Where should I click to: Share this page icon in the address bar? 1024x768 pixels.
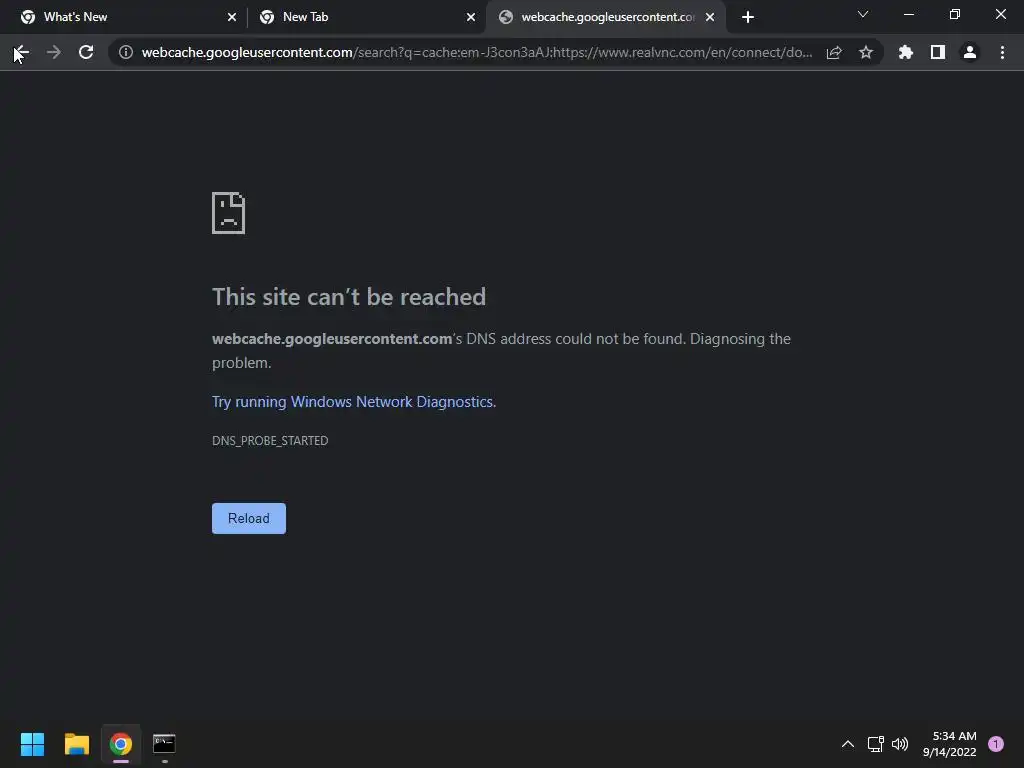(834, 52)
